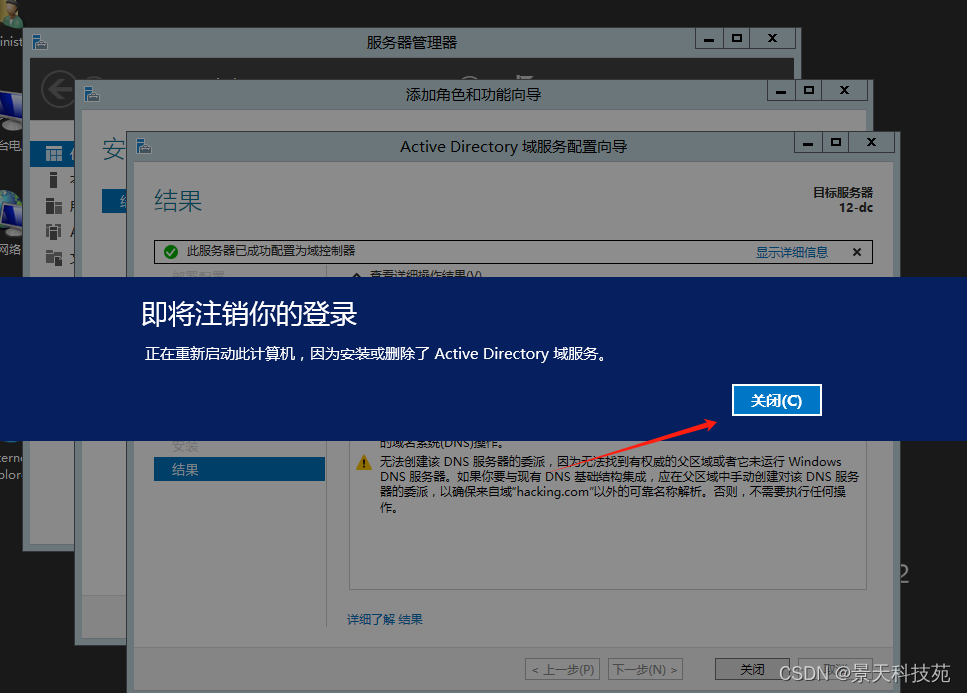The height and width of the screenshot is (693, 967).
Task: Open the 显示详细信息 link
Action: [x=792, y=252]
